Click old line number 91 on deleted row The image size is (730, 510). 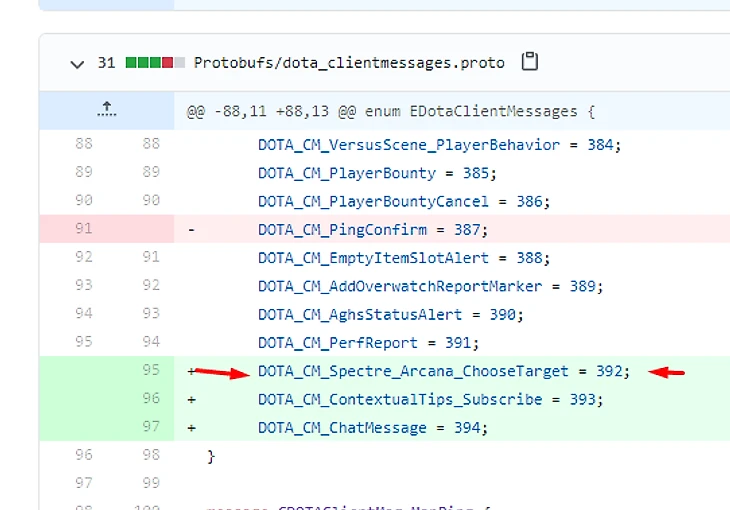[x=84, y=229]
